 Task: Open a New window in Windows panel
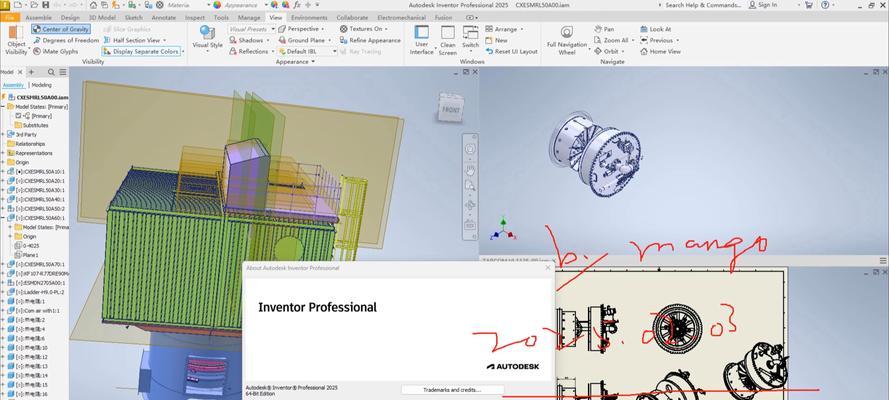pos(496,40)
